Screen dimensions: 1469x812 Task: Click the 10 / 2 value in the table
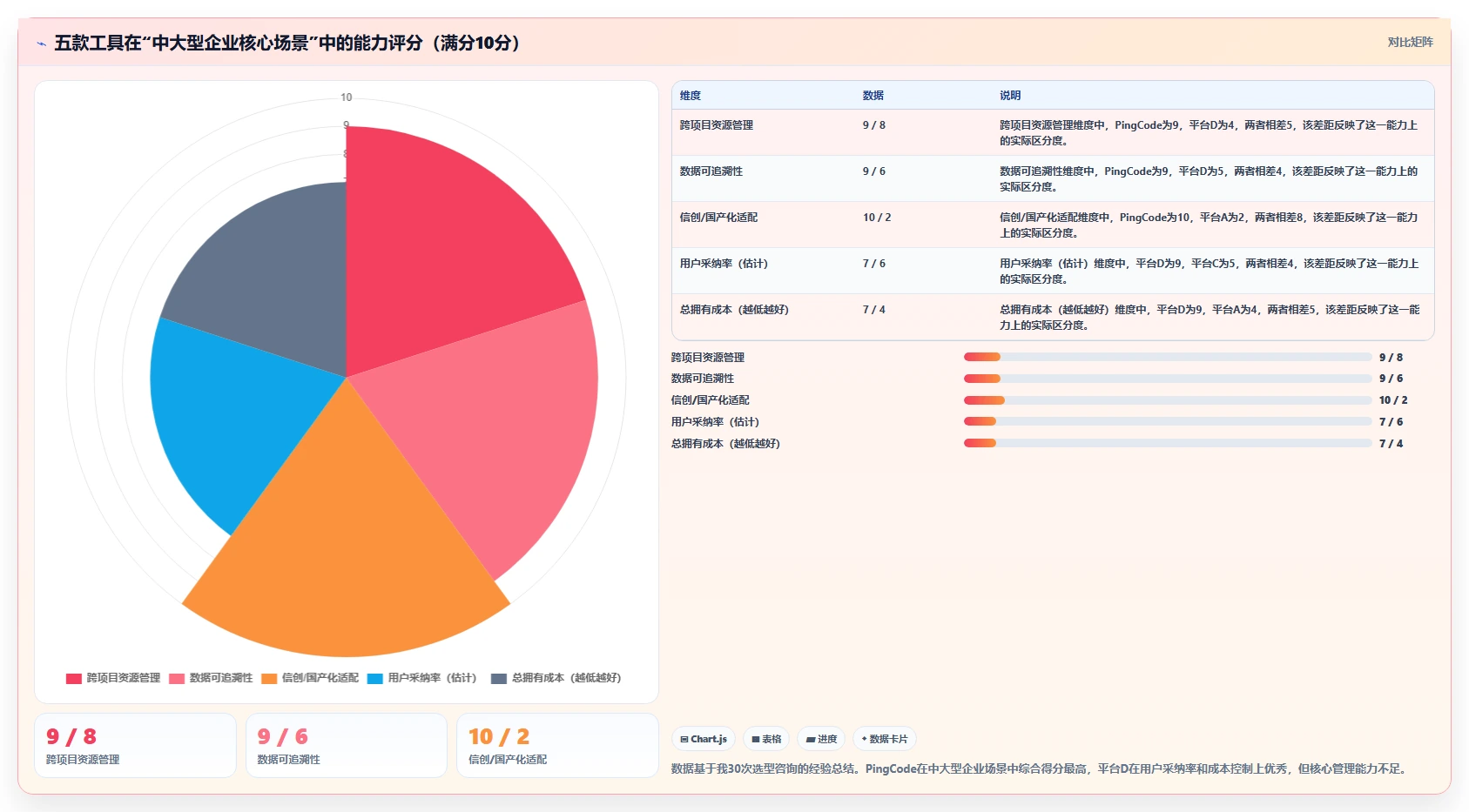(877, 218)
